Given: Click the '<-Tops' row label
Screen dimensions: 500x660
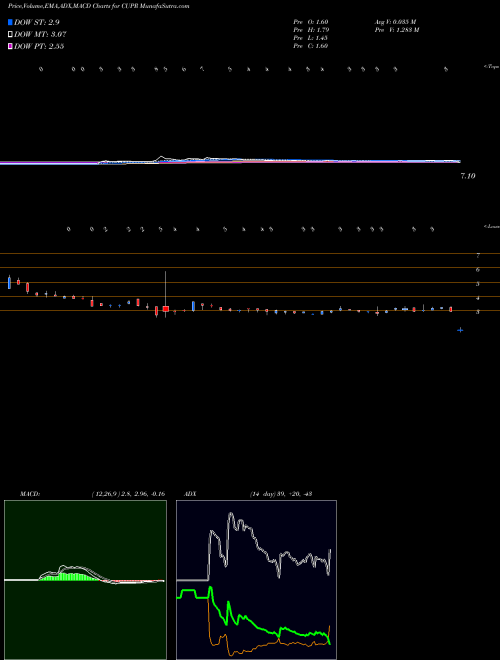Looking at the screenshot, I should click(x=491, y=67).
